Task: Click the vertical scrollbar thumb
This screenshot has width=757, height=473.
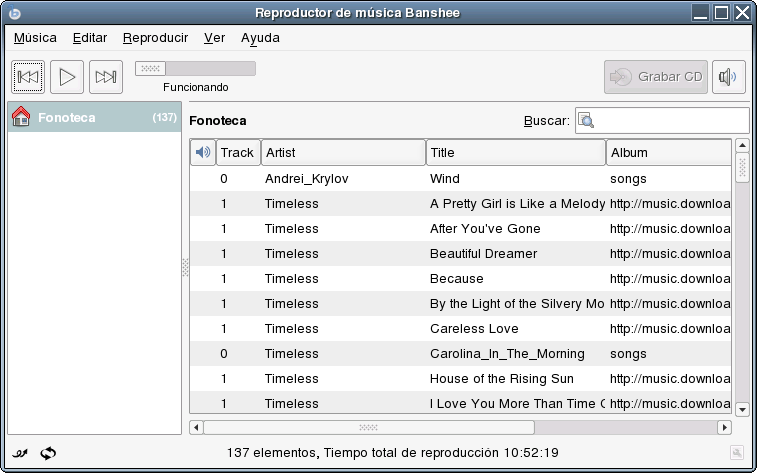Action: point(742,167)
